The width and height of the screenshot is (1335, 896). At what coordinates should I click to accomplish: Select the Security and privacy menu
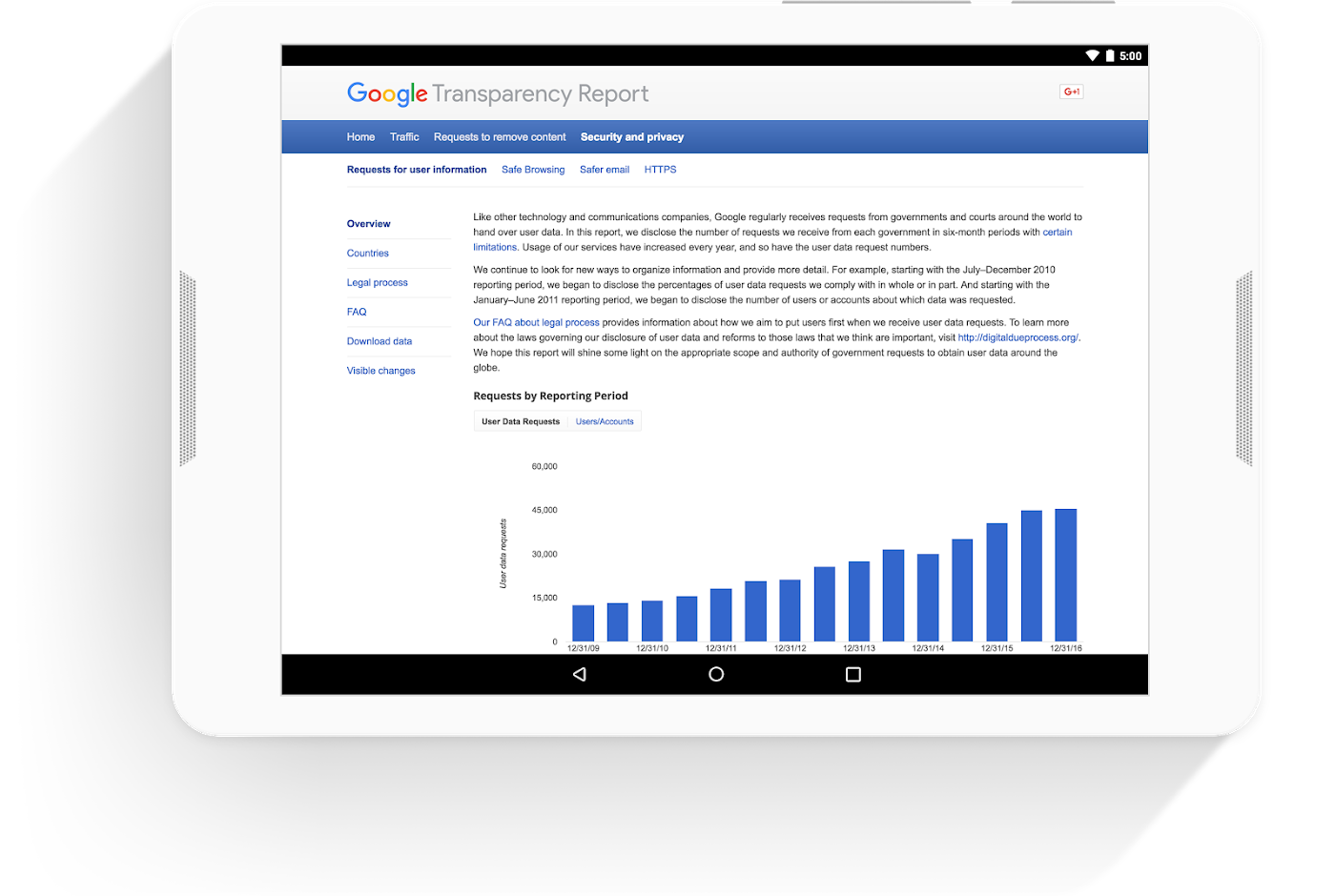[x=632, y=137]
